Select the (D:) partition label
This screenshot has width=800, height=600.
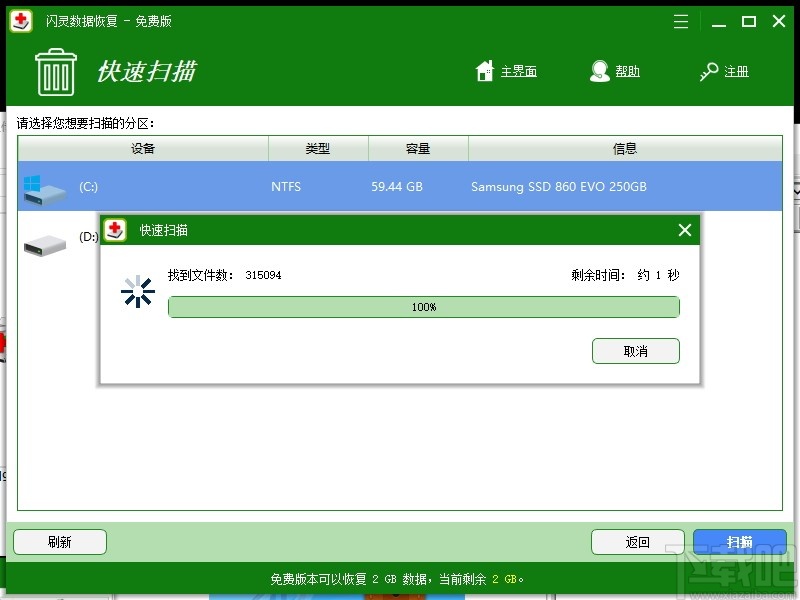(x=88, y=237)
